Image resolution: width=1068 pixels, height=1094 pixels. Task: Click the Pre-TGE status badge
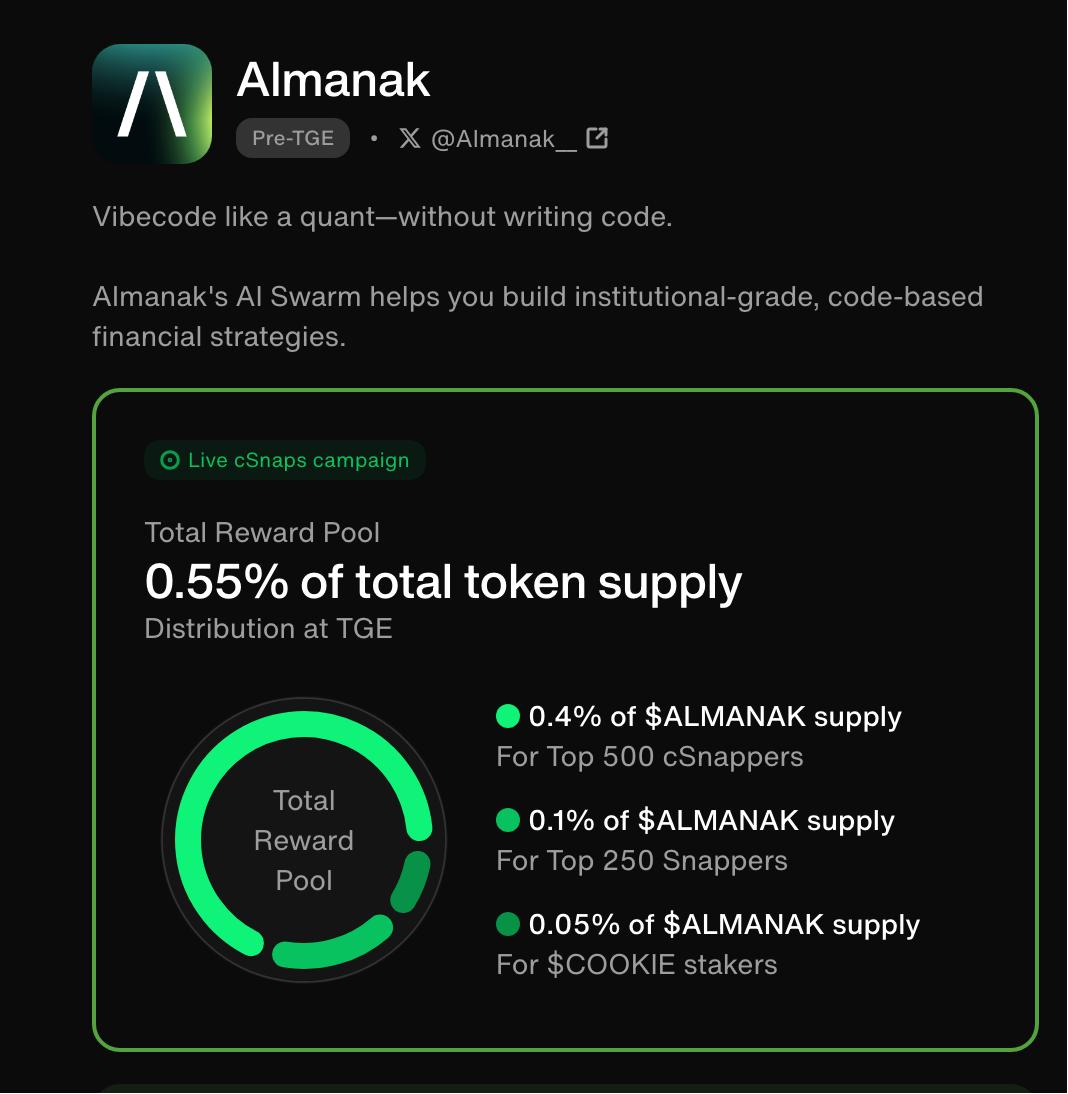293,138
